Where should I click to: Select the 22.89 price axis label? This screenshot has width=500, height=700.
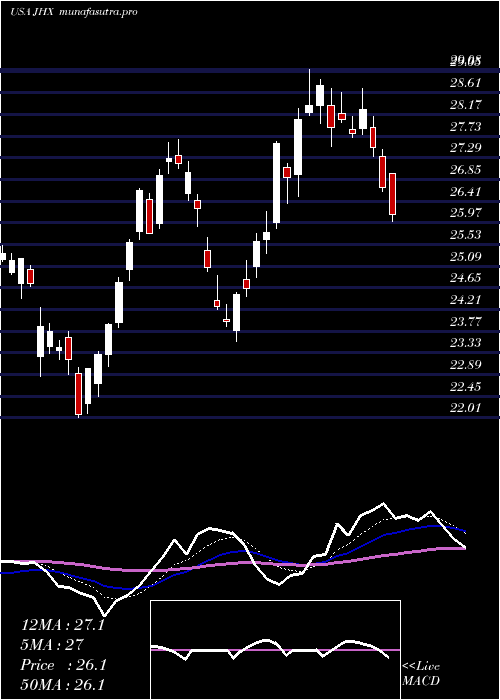(x=465, y=365)
